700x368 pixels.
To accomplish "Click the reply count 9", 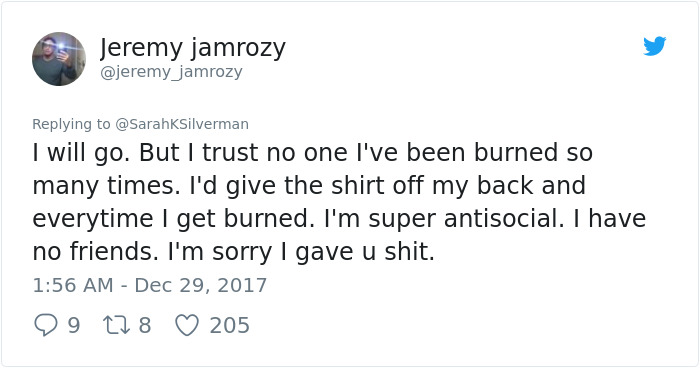I will click(x=74, y=325).
